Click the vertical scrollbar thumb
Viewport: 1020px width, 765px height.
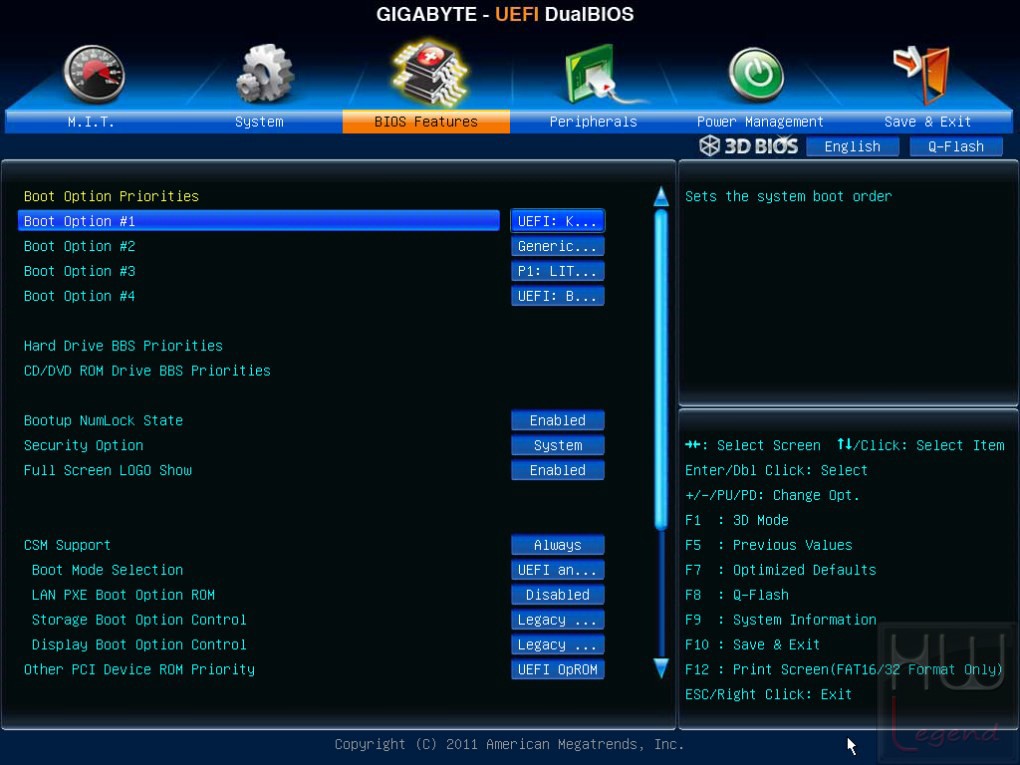pyautogui.click(x=661, y=369)
